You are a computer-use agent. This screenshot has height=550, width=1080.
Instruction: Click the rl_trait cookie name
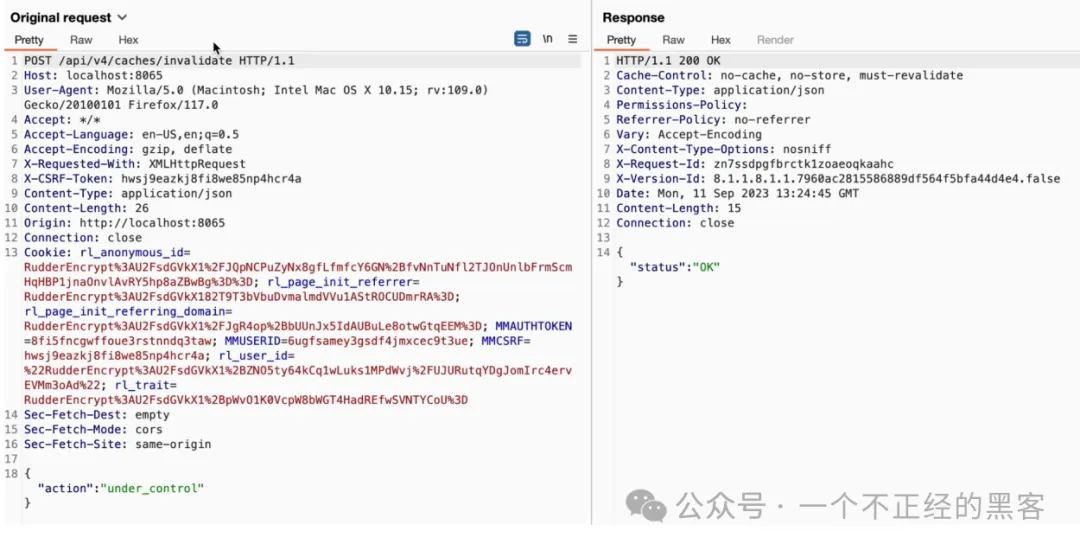(x=143, y=385)
